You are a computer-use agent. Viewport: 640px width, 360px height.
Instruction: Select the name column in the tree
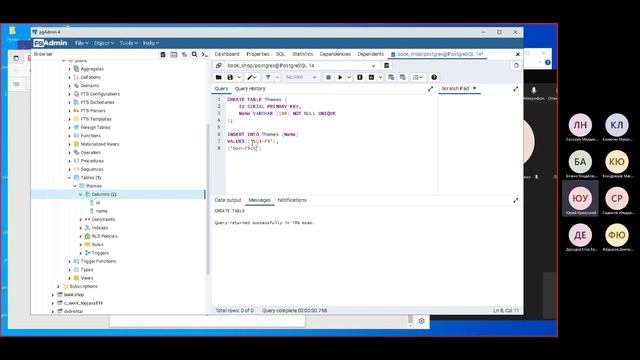point(101,211)
